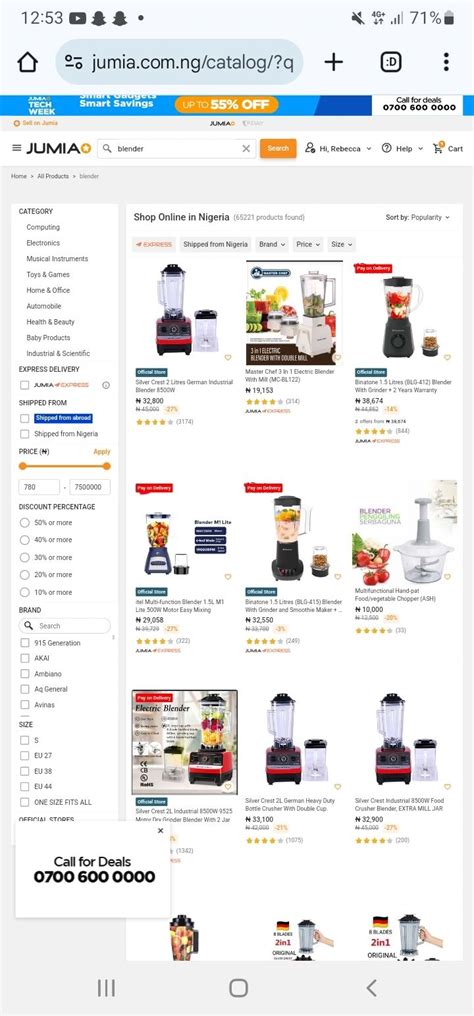The height and width of the screenshot is (1016, 474).
Task: Open the Brand filter dropdown
Action: (x=272, y=244)
